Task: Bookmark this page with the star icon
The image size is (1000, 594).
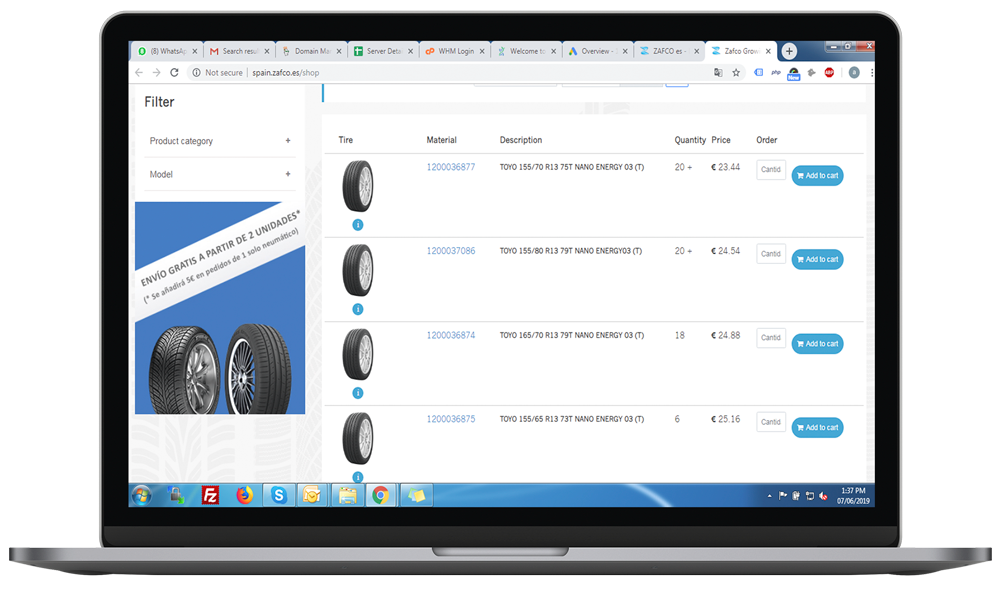Action: 736,73
